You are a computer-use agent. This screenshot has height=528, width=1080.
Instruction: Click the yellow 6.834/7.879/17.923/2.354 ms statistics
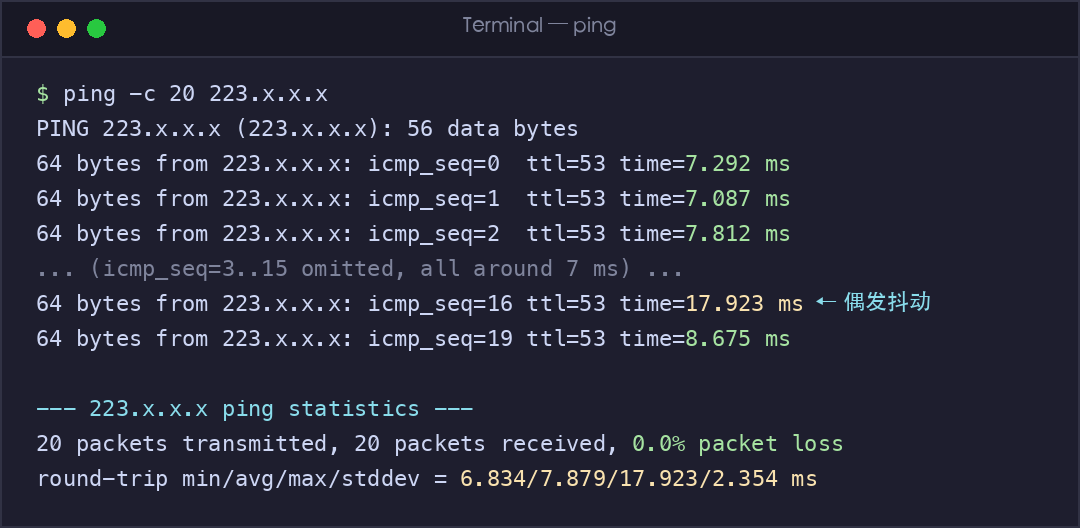pyautogui.click(x=638, y=478)
